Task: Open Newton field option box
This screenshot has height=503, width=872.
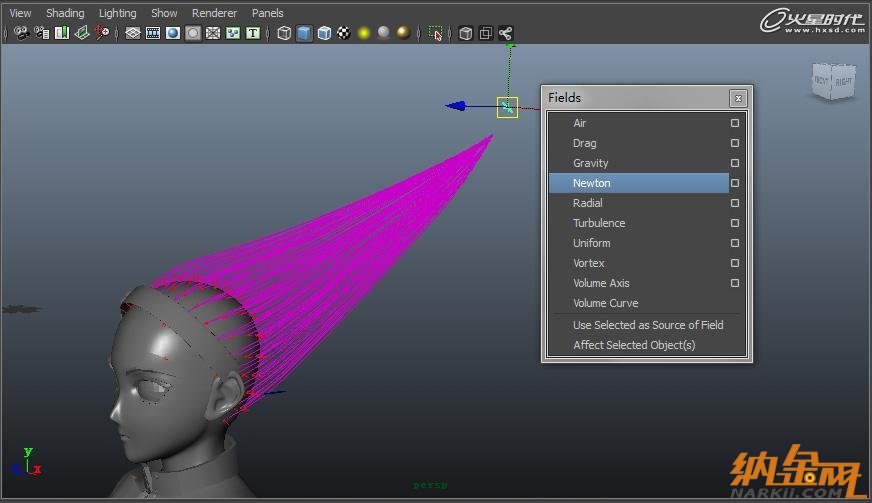Action: coord(735,183)
